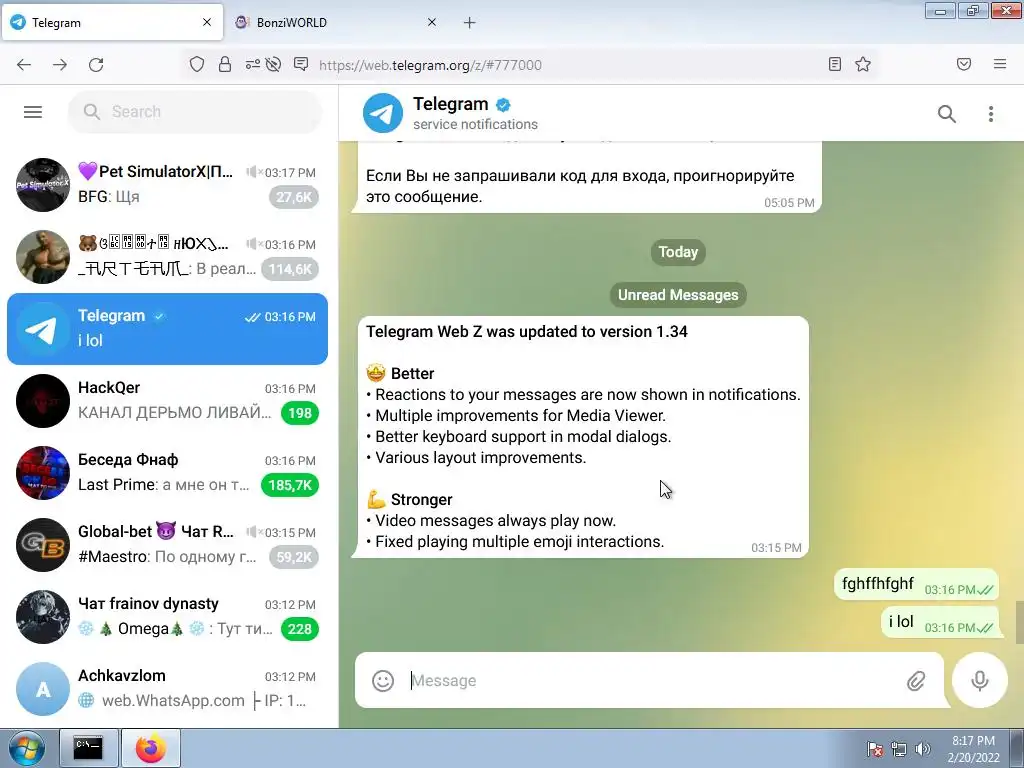1024x768 pixels.
Task: Click Беседа Фнаф chat avatar
Action: click(43, 473)
